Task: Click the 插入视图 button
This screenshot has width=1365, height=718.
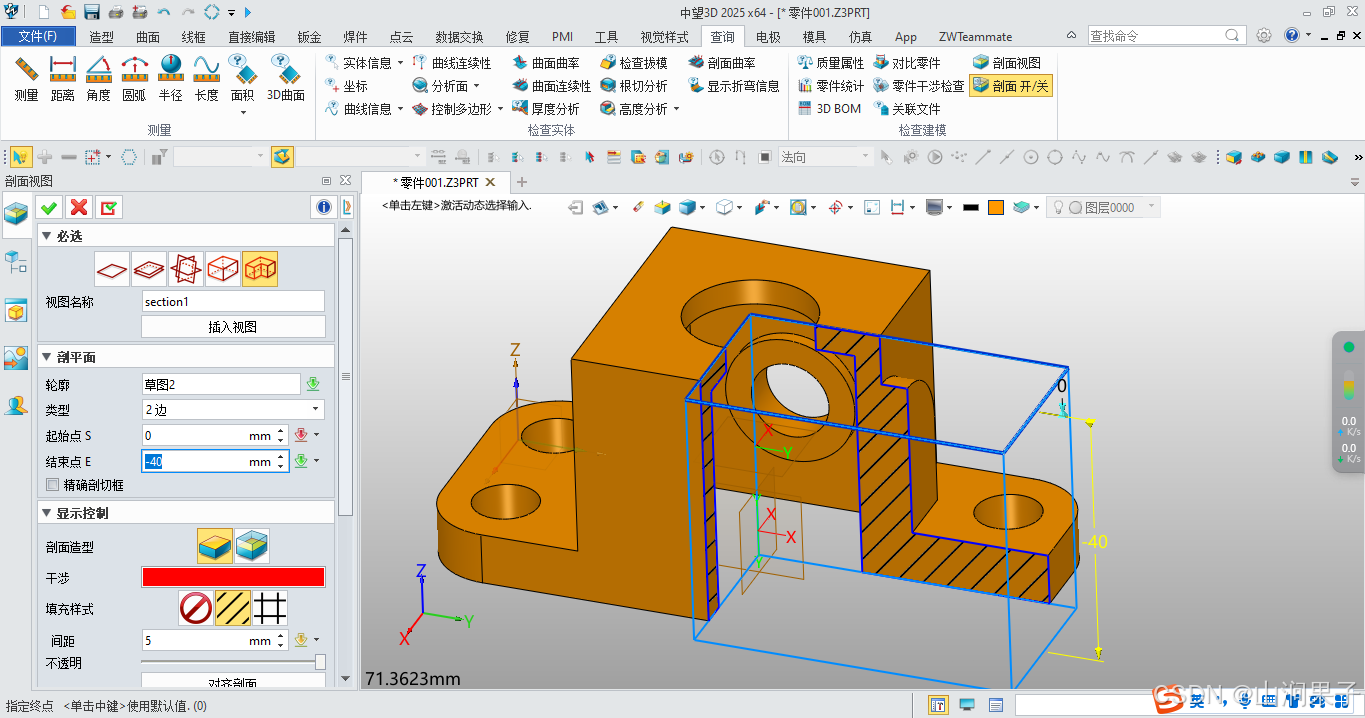Action: pos(233,327)
